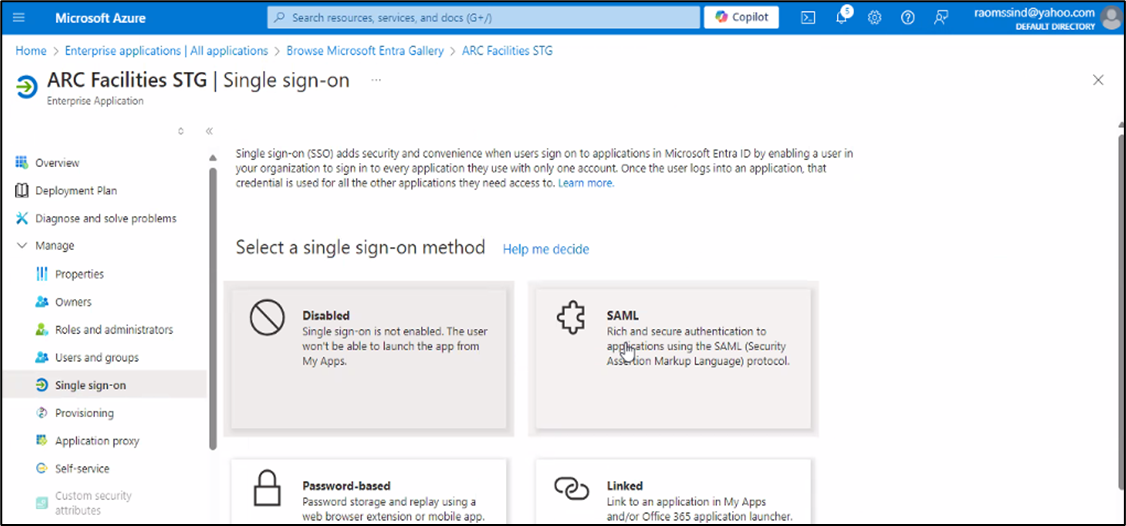This screenshot has width=1126, height=526.
Task: Click the sidebar vertical scrollbar
Action: click(213, 308)
